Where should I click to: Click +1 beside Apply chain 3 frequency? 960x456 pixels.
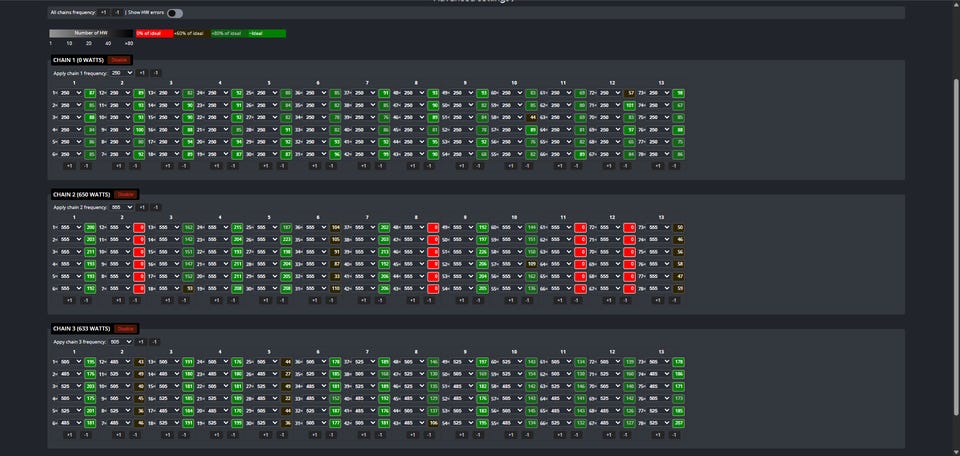point(141,342)
